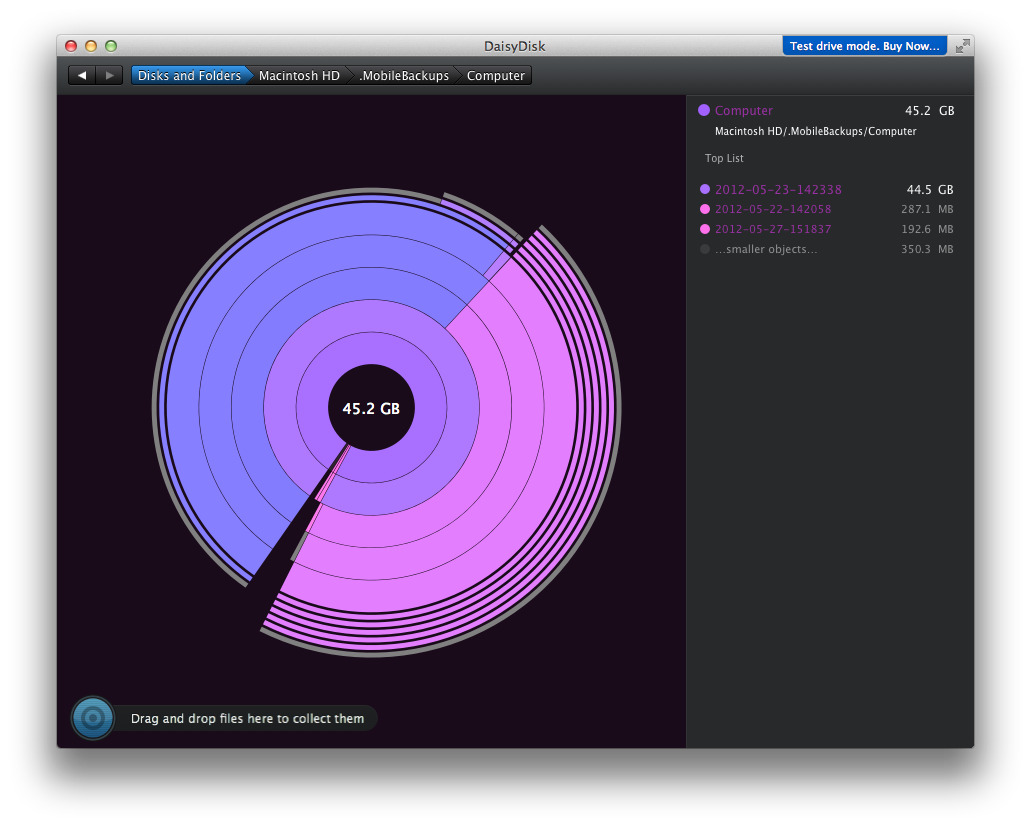Screen dimensions: 1031x827
Task: Open the .MobileBackups breadcrumb
Action: 404,76
